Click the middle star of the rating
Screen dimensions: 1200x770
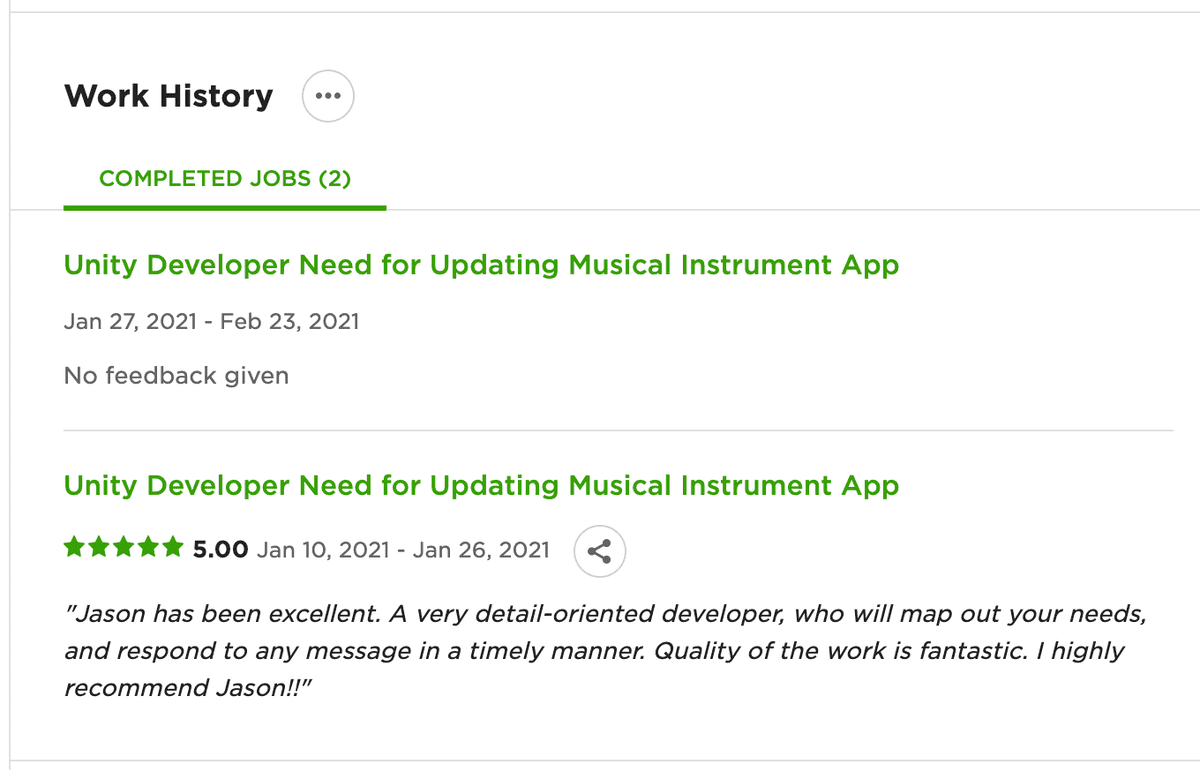coord(124,547)
